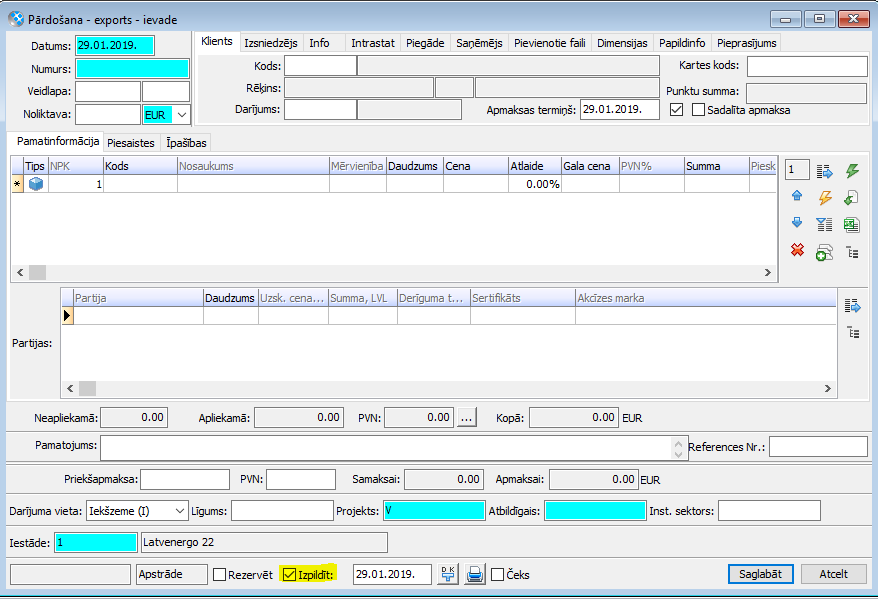Open the EUR currency dropdown

181,115
